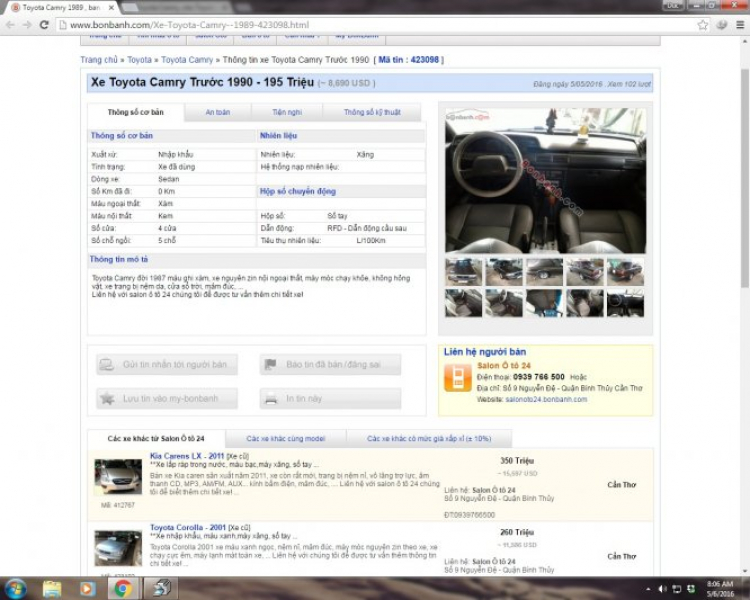Switch to the Tiện nghi tab

pos(287,112)
